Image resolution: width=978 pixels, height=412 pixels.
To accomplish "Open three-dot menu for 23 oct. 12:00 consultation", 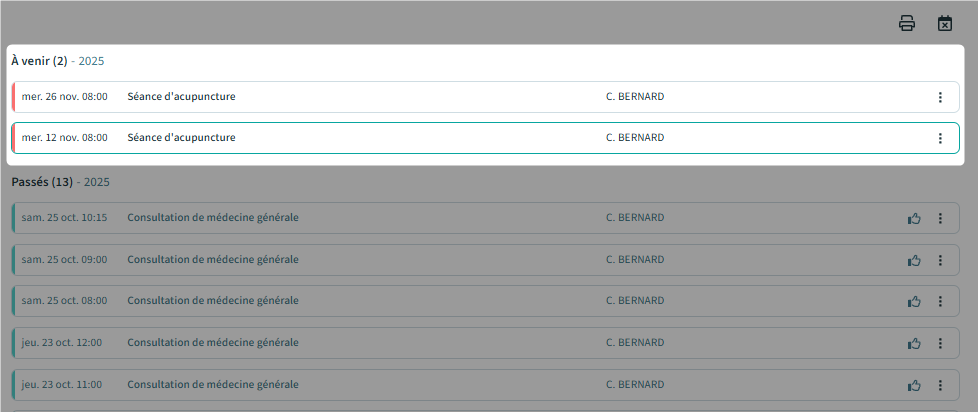I will pyautogui.click(x=940, y=343).
